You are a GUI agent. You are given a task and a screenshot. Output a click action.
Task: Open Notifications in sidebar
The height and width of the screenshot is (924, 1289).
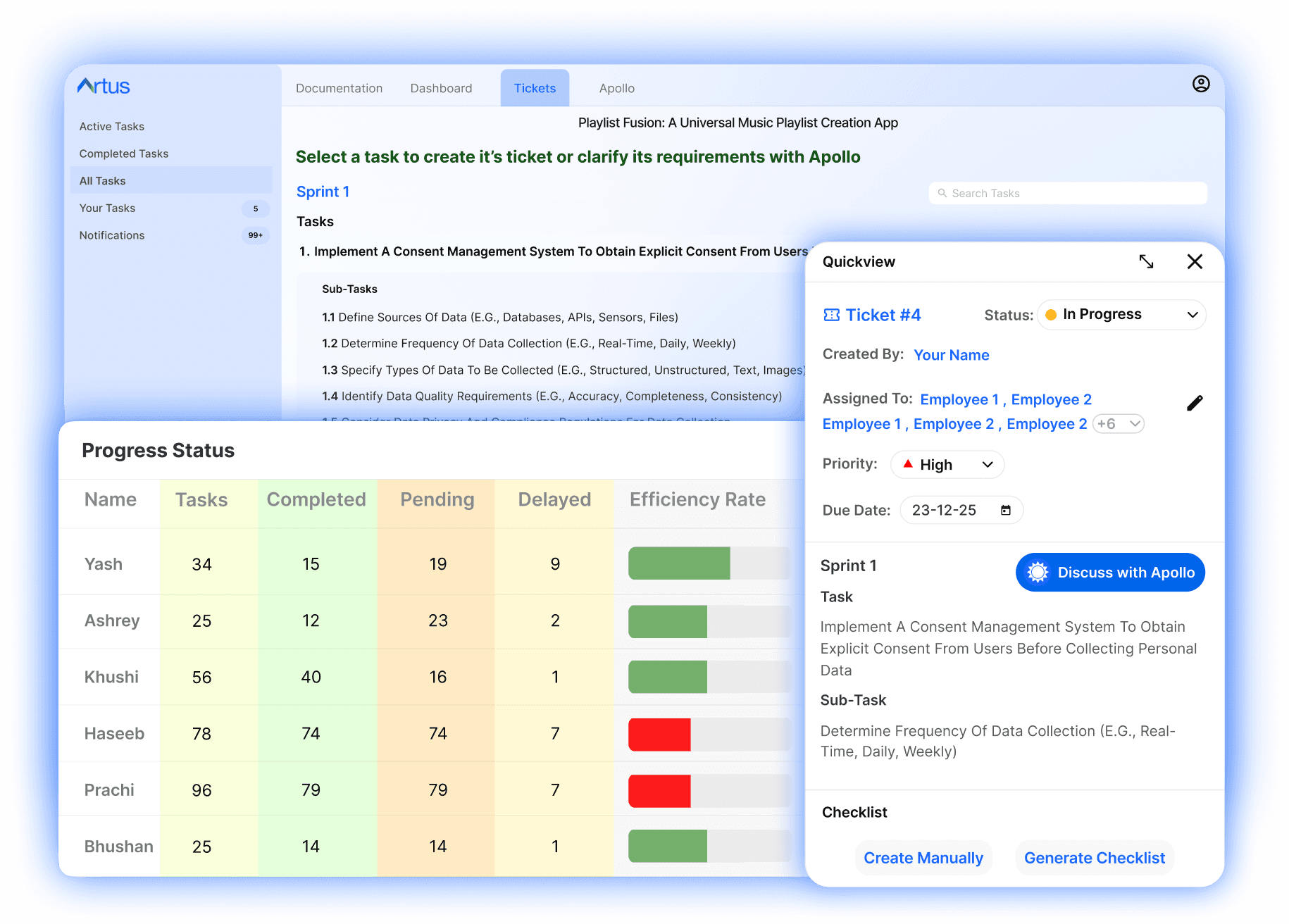pos(111,235)
